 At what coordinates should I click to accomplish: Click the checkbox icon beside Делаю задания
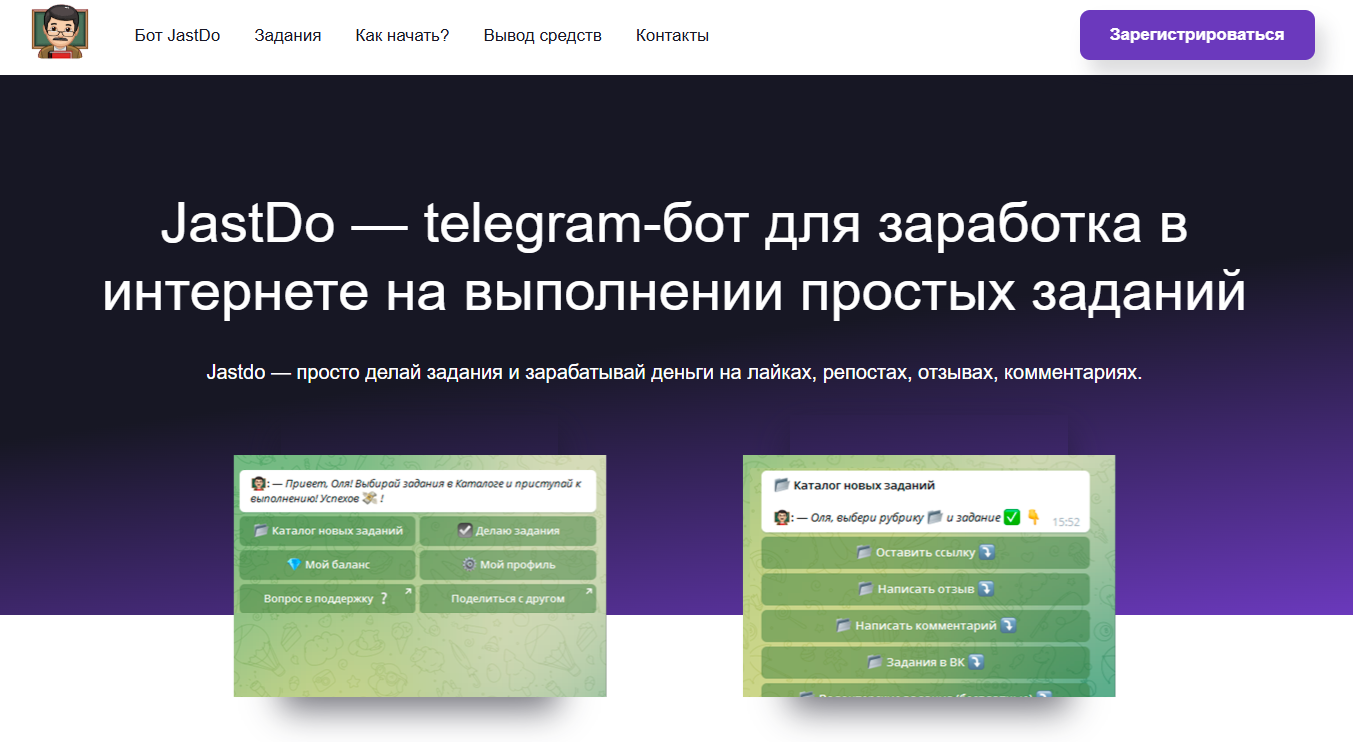464,531
